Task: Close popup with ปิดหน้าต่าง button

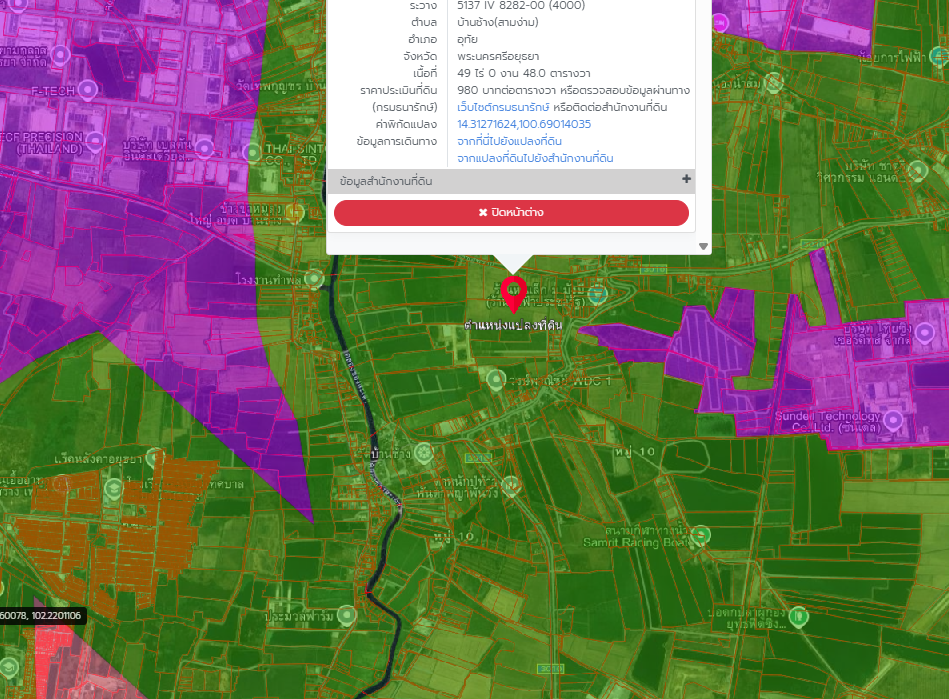Action: 511,212
